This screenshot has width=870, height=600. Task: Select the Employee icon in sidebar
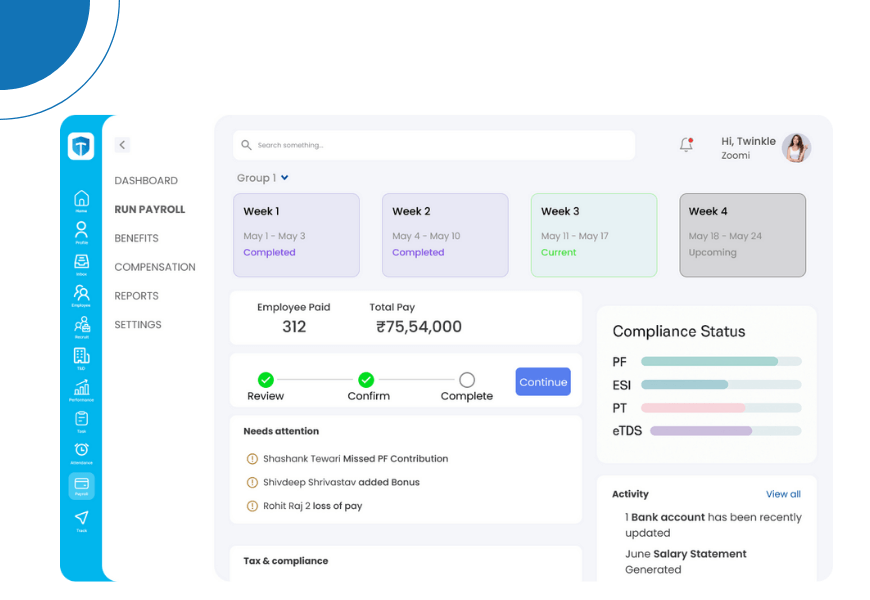coord(81,294)
